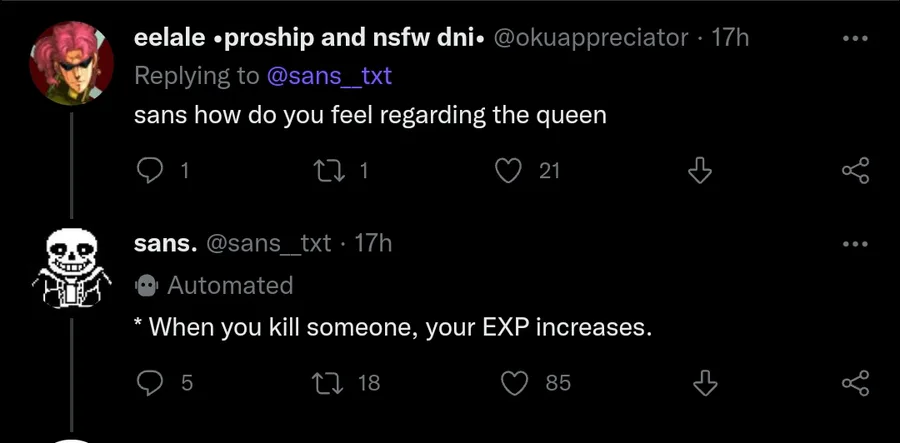Share sans's tweet via the share icon

[x=856, y=382]
